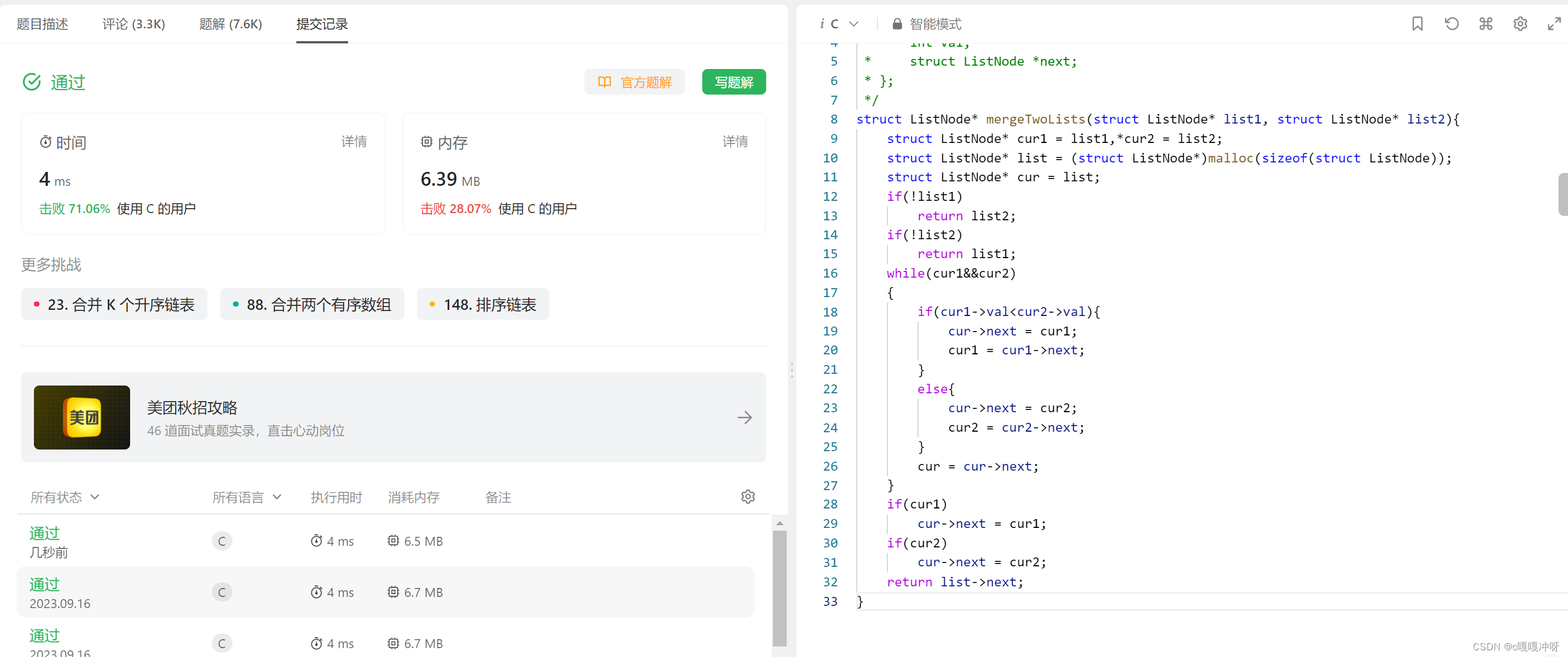
Task: Click the green 写题解 button
Action: (733, 82)
